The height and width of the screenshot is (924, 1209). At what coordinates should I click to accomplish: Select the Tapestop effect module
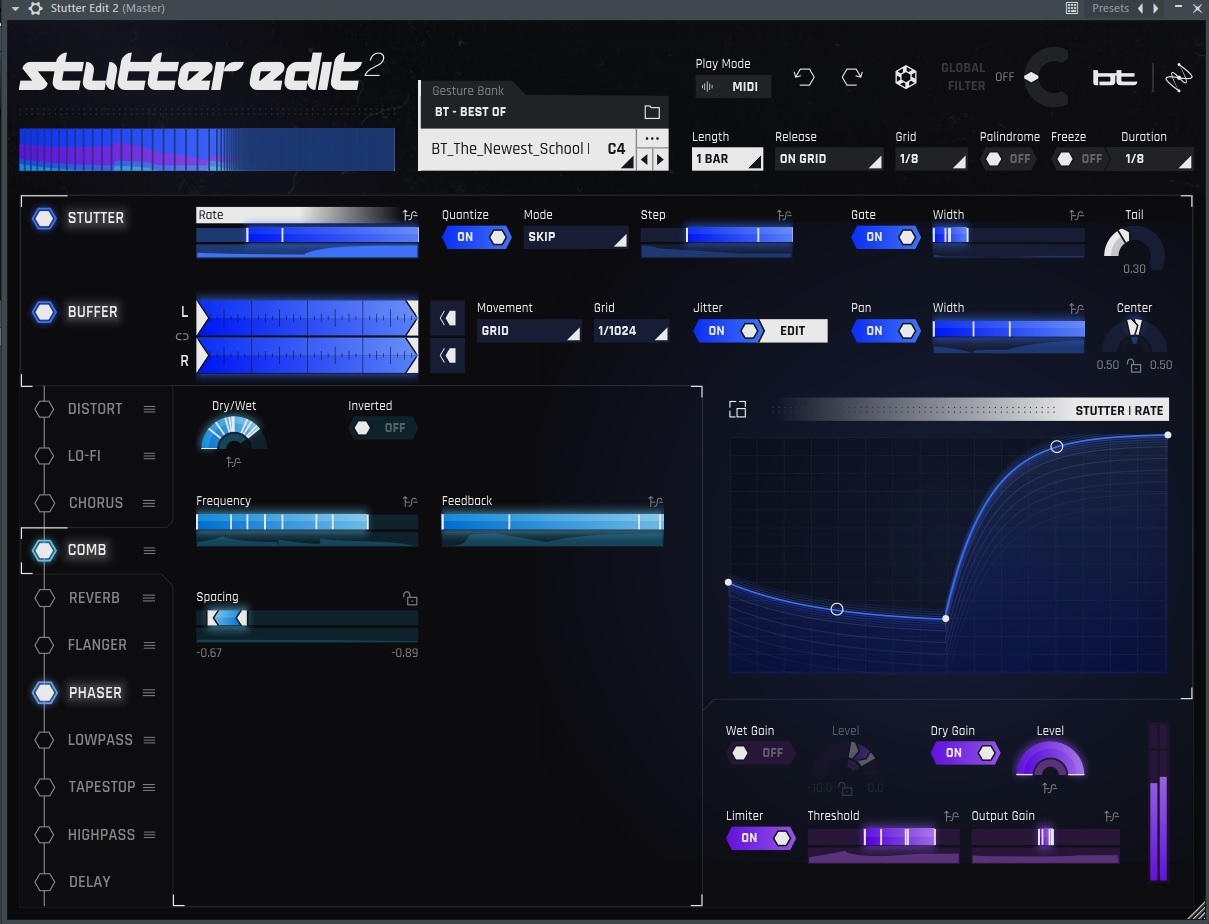(x=101, y=787)
